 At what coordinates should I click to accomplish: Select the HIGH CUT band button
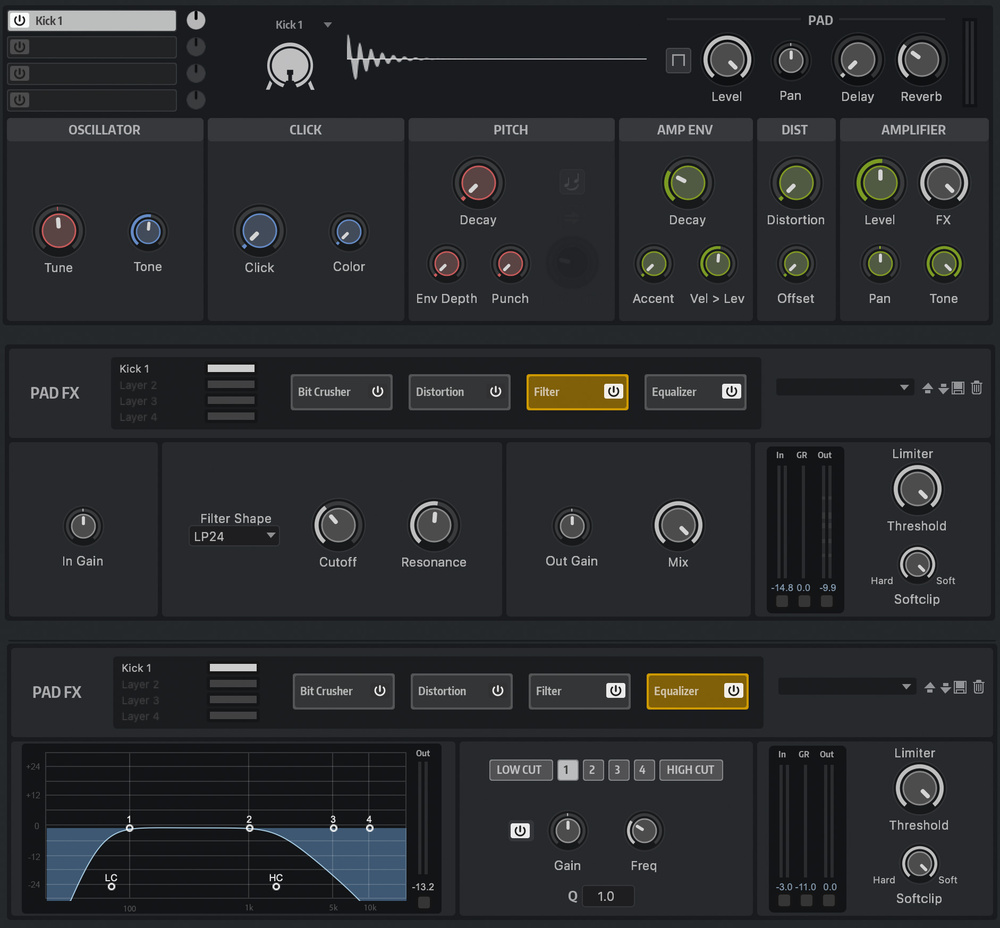tap(691, 770)
